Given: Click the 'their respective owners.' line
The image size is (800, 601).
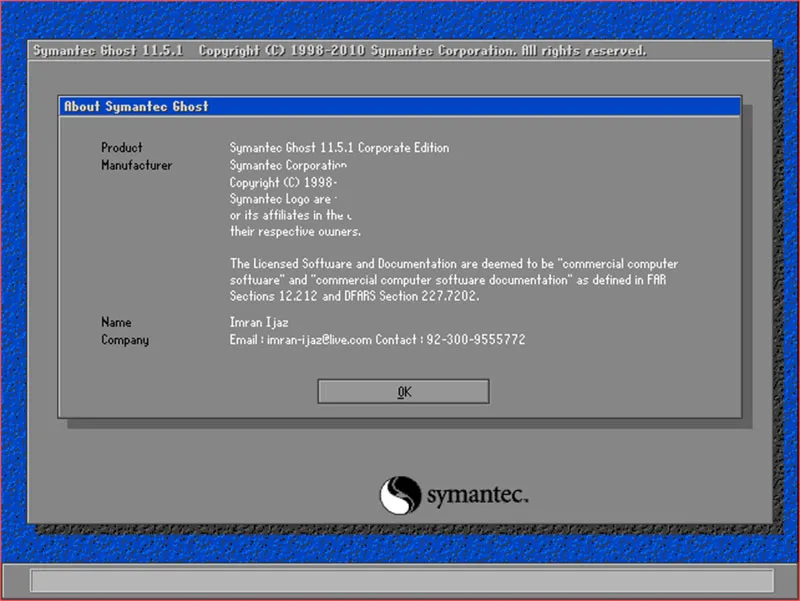Looking at the screenshot, I should tap(295, 232).
